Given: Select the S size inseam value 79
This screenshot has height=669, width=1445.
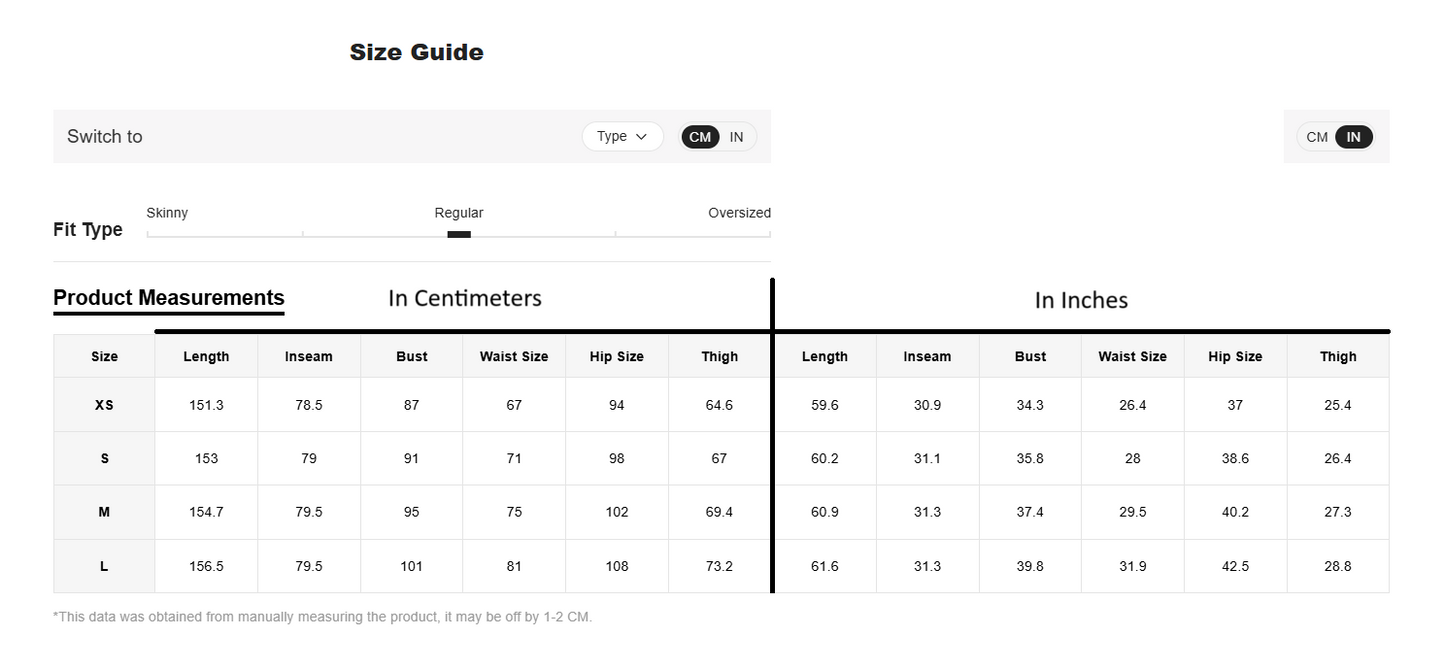Looking at the screenshot, I should coord(308,458).
